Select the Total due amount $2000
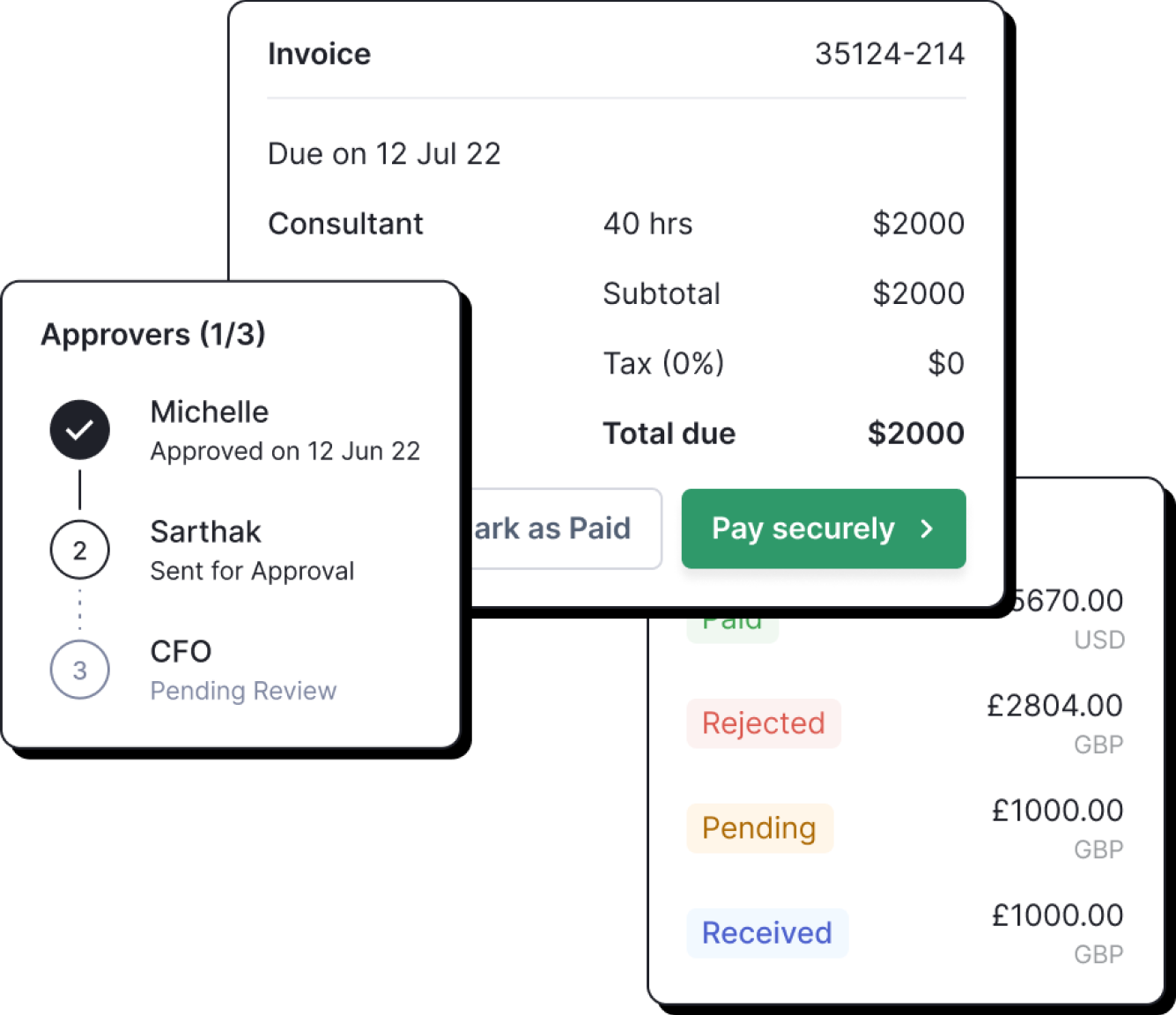 click(915, 433)
